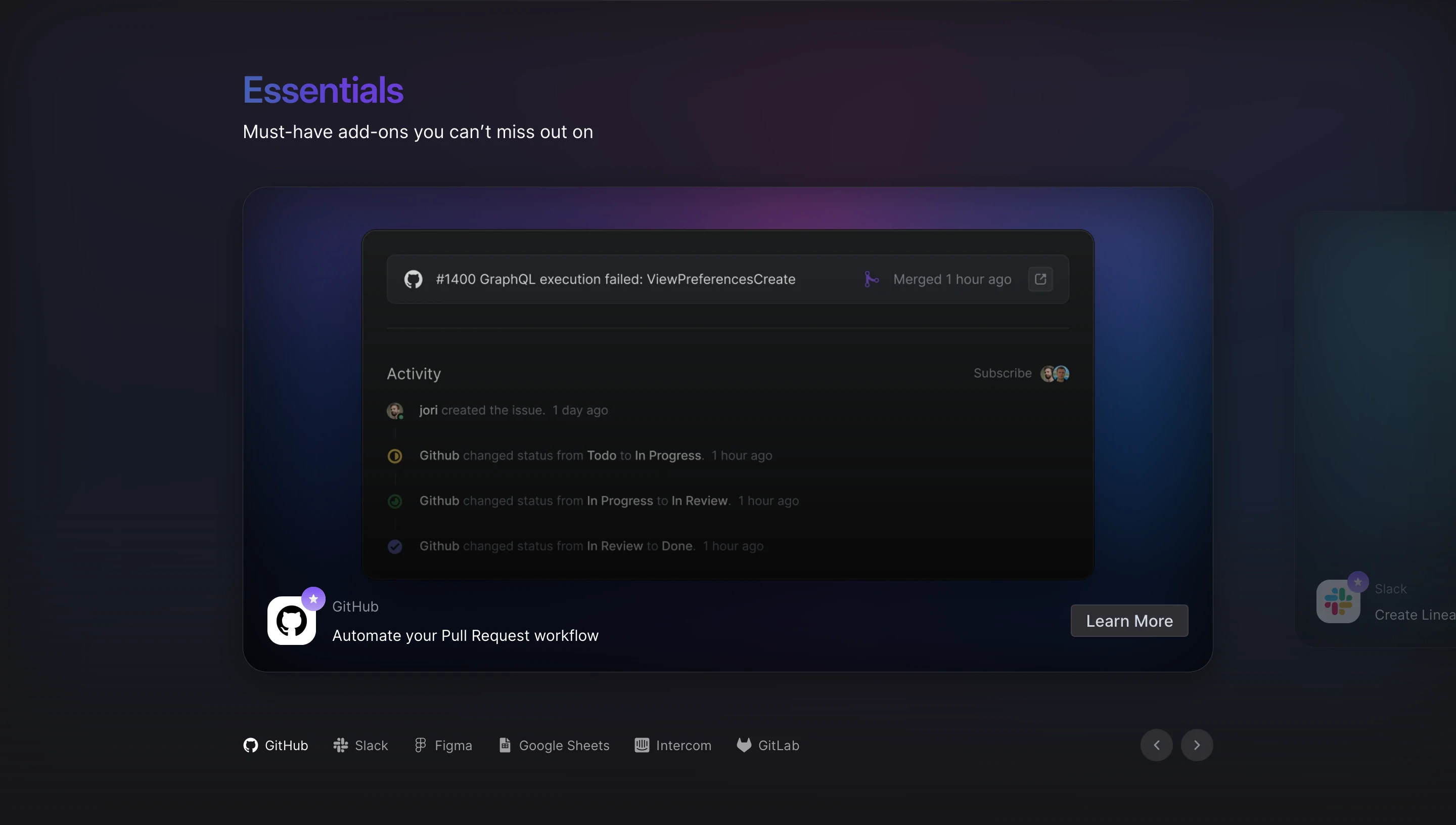Click Subscribe in the Activity header
Image resolution: width=1456 pixels, height=825 pixels.
click(x=1003, y=373)
